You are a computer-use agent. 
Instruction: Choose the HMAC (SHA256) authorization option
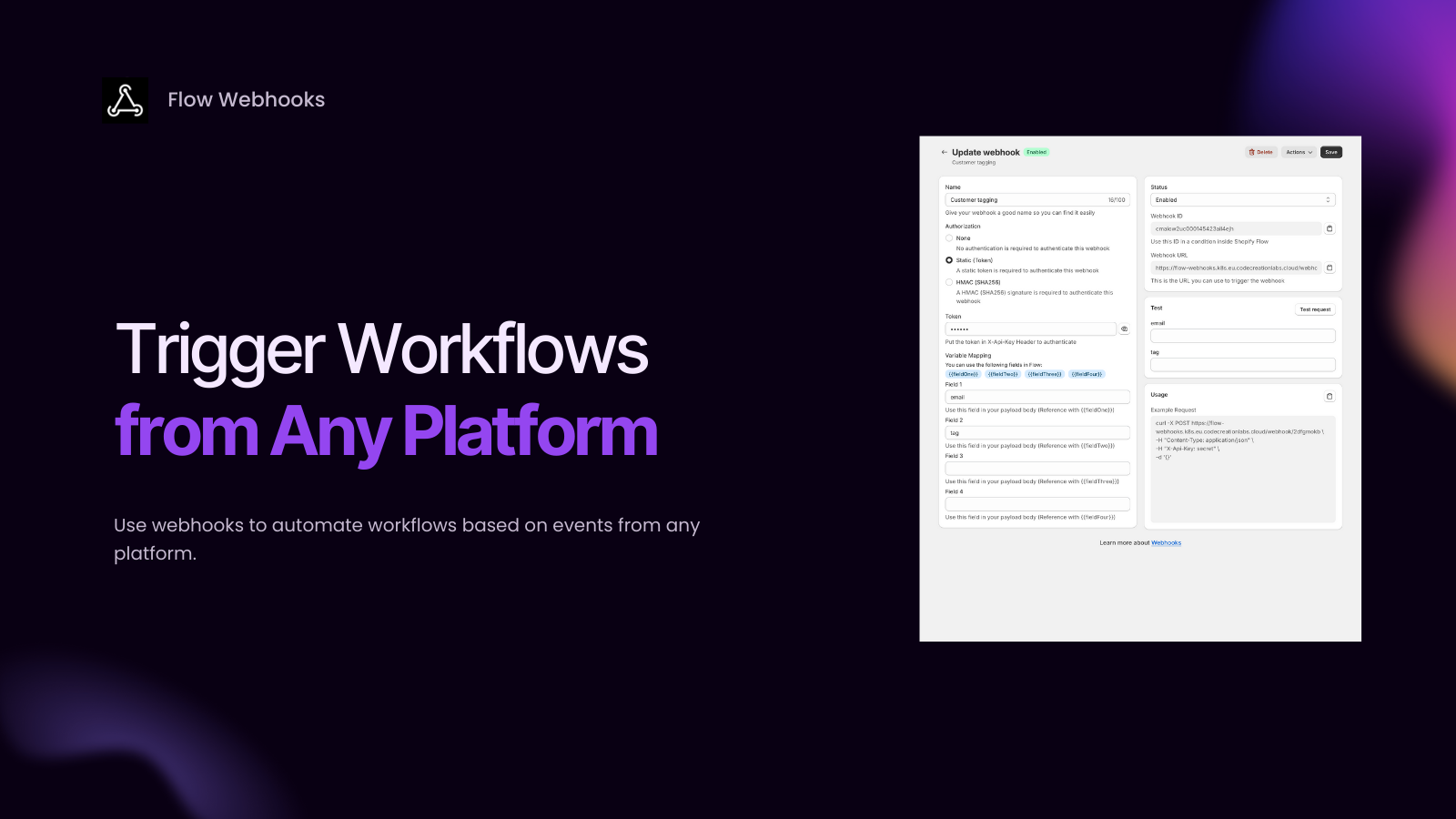(949, 282)
